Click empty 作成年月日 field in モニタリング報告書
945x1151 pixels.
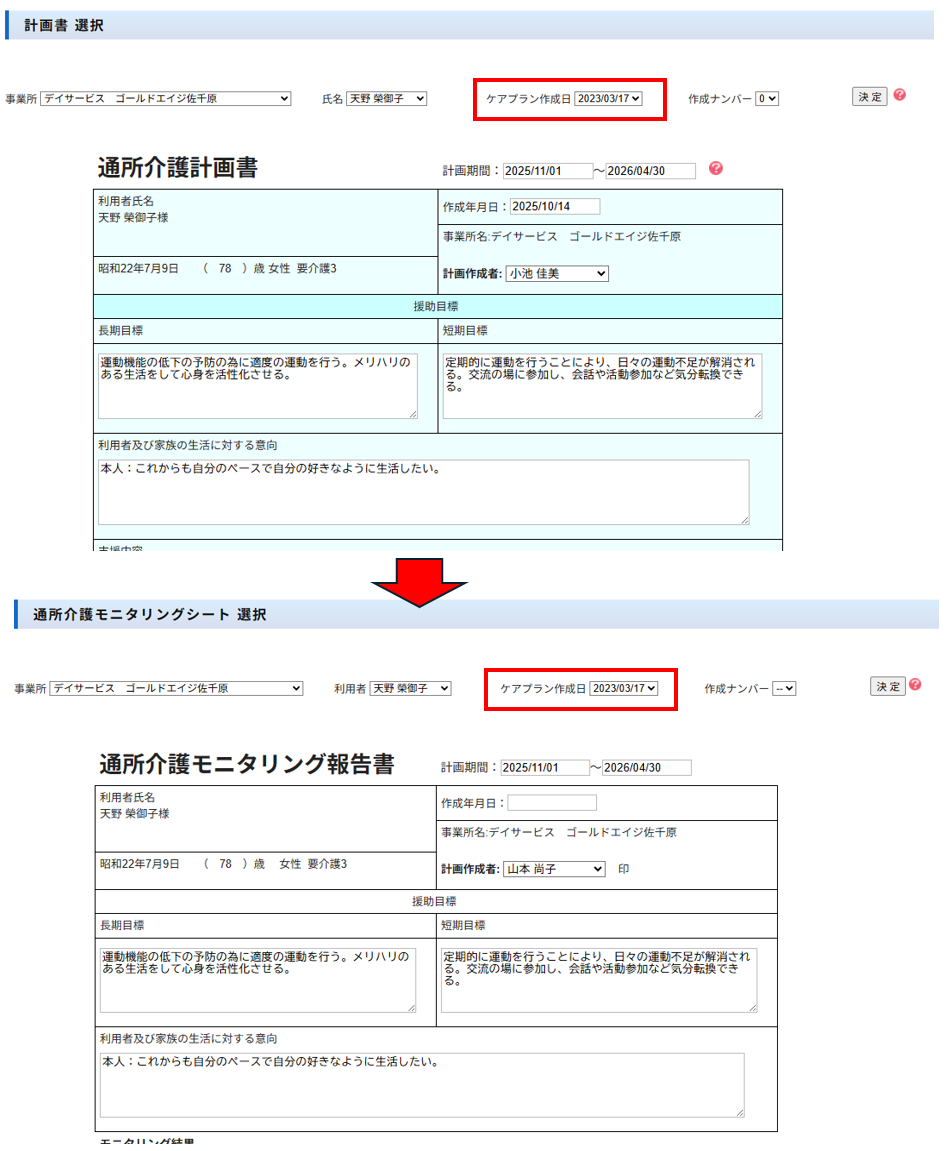tap(552, 803)
